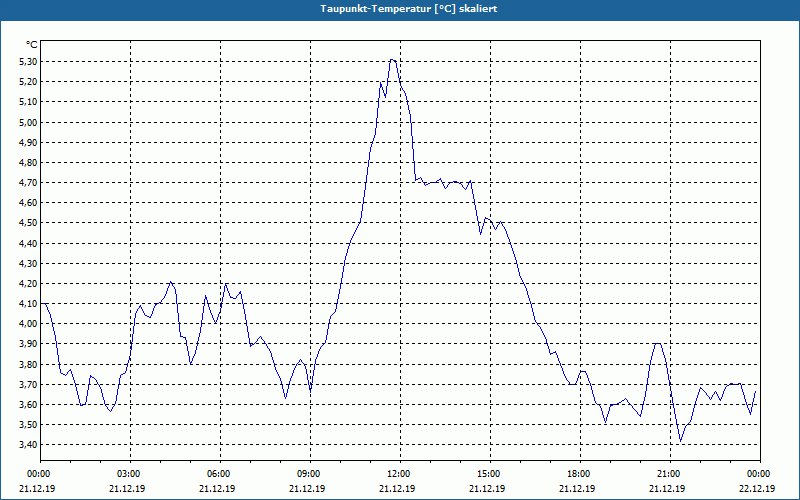
Task: Select the 4,70 y-axis value
Action: click(29, 183)
